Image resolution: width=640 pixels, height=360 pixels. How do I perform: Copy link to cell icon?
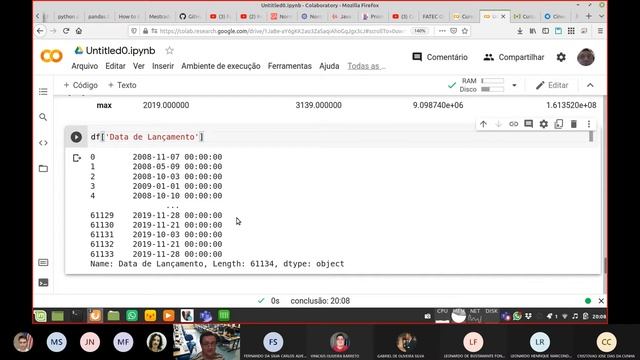[x=513, y=124]
